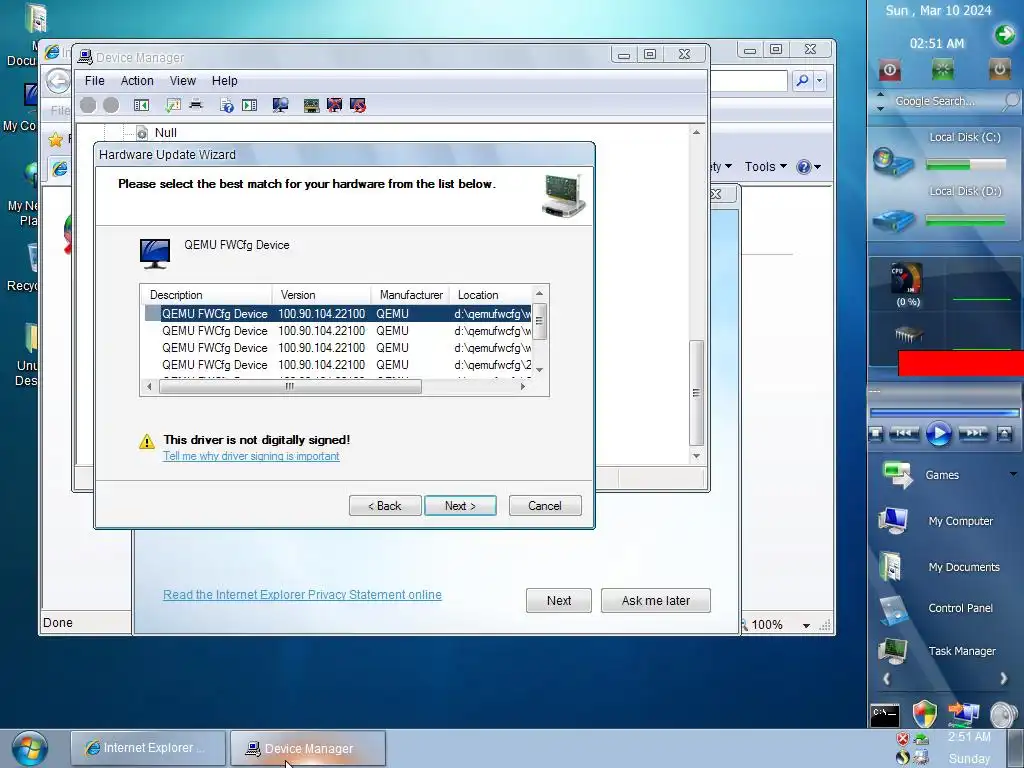Click the sidebar search magnifier icon

(x=1011, y=101)
